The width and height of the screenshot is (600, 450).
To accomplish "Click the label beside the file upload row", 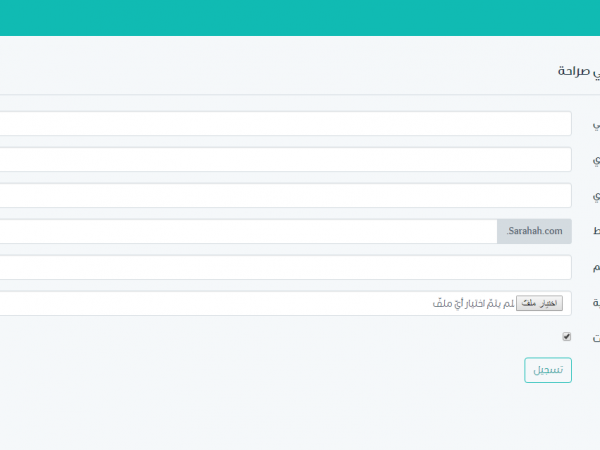I will point(596,304).
